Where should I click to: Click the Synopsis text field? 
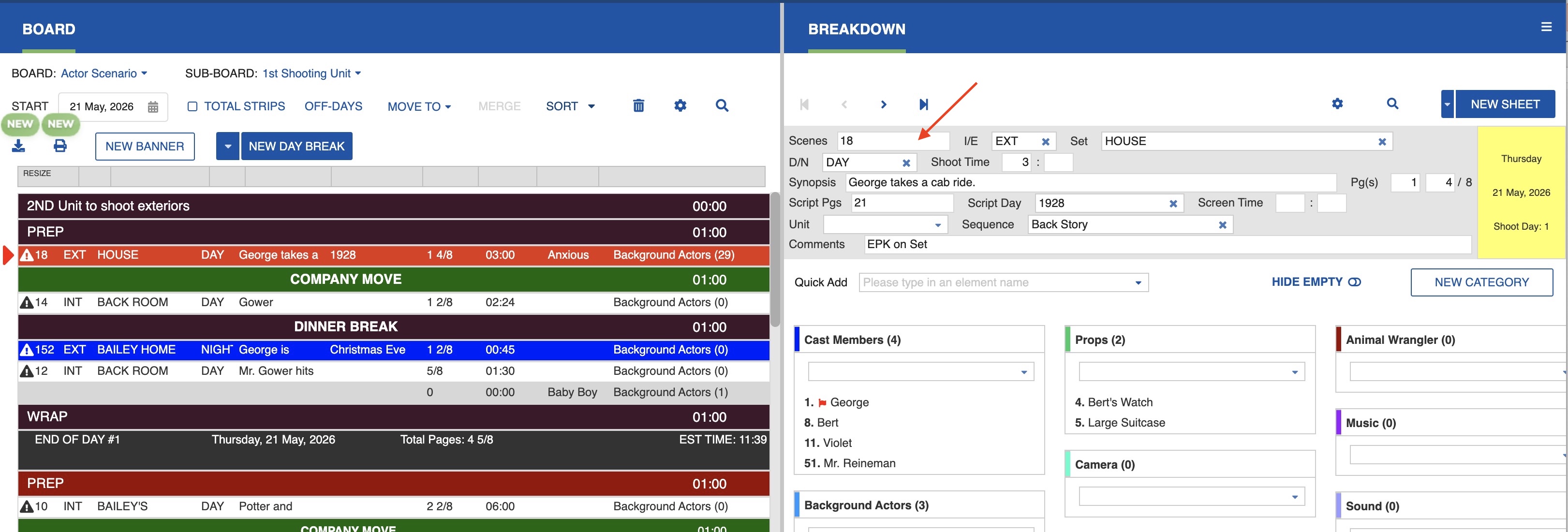point(1090,183)
